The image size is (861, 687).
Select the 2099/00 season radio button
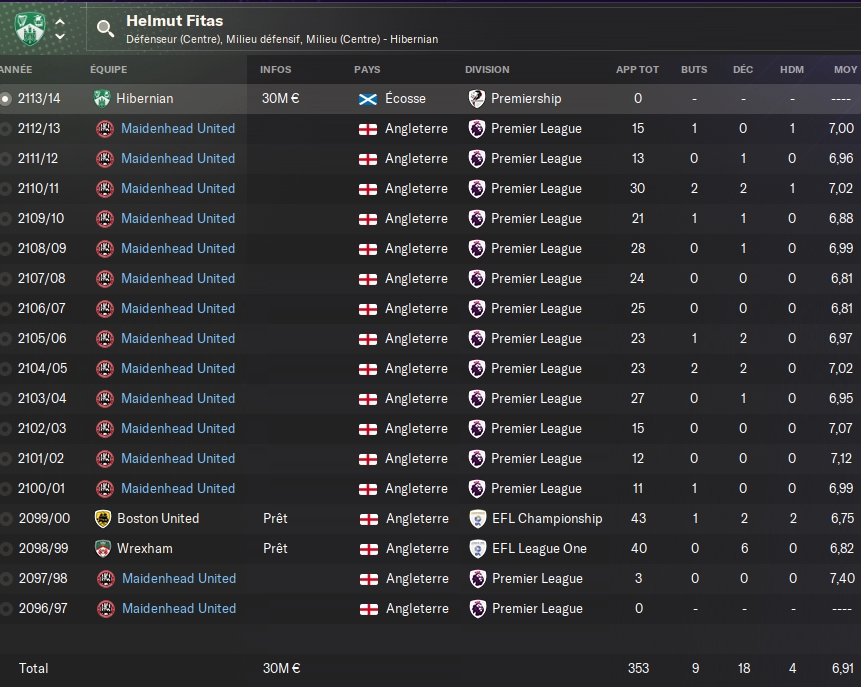click(7, 519)
